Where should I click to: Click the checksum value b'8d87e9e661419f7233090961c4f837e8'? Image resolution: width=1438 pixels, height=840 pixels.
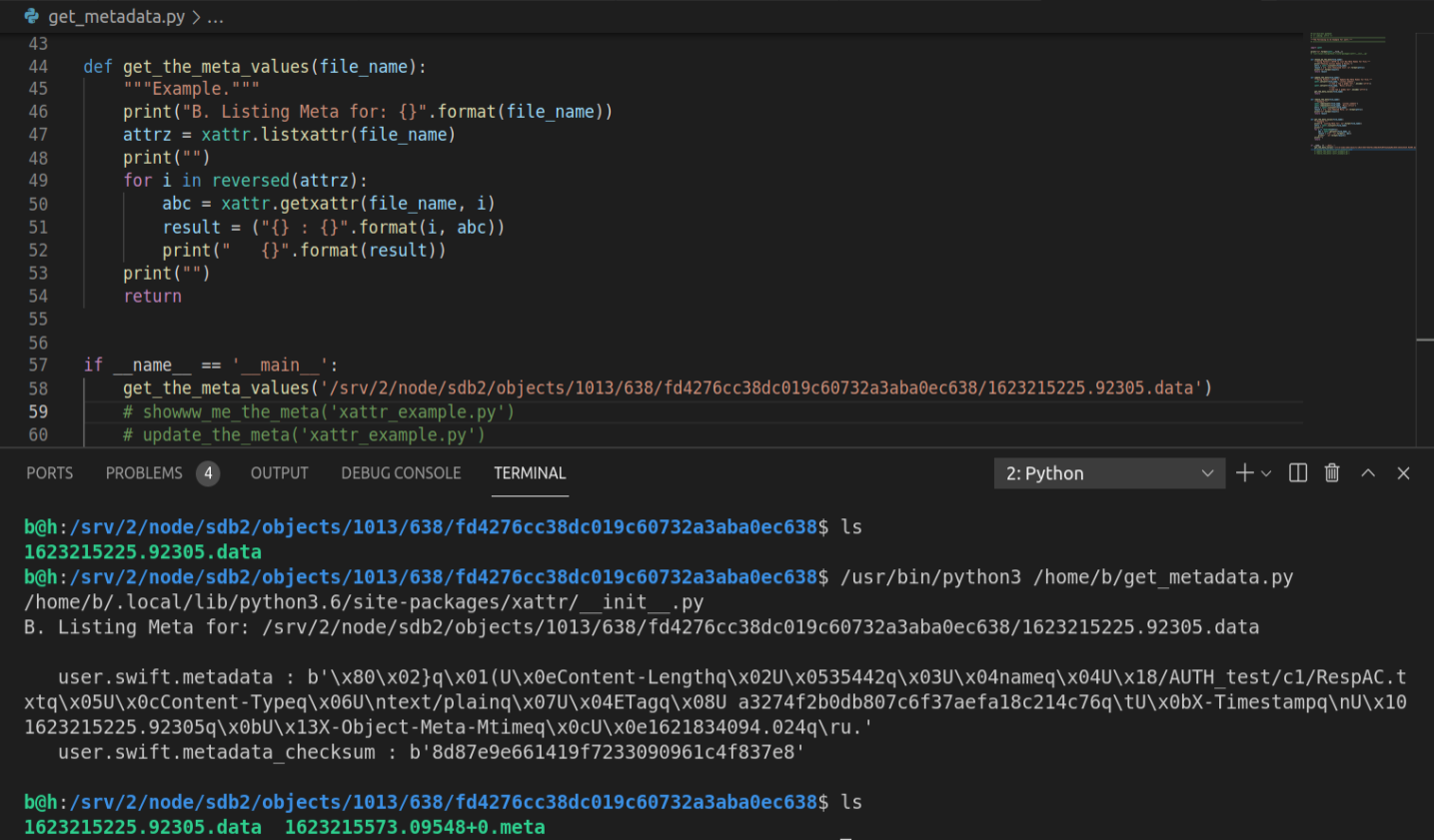608,752
